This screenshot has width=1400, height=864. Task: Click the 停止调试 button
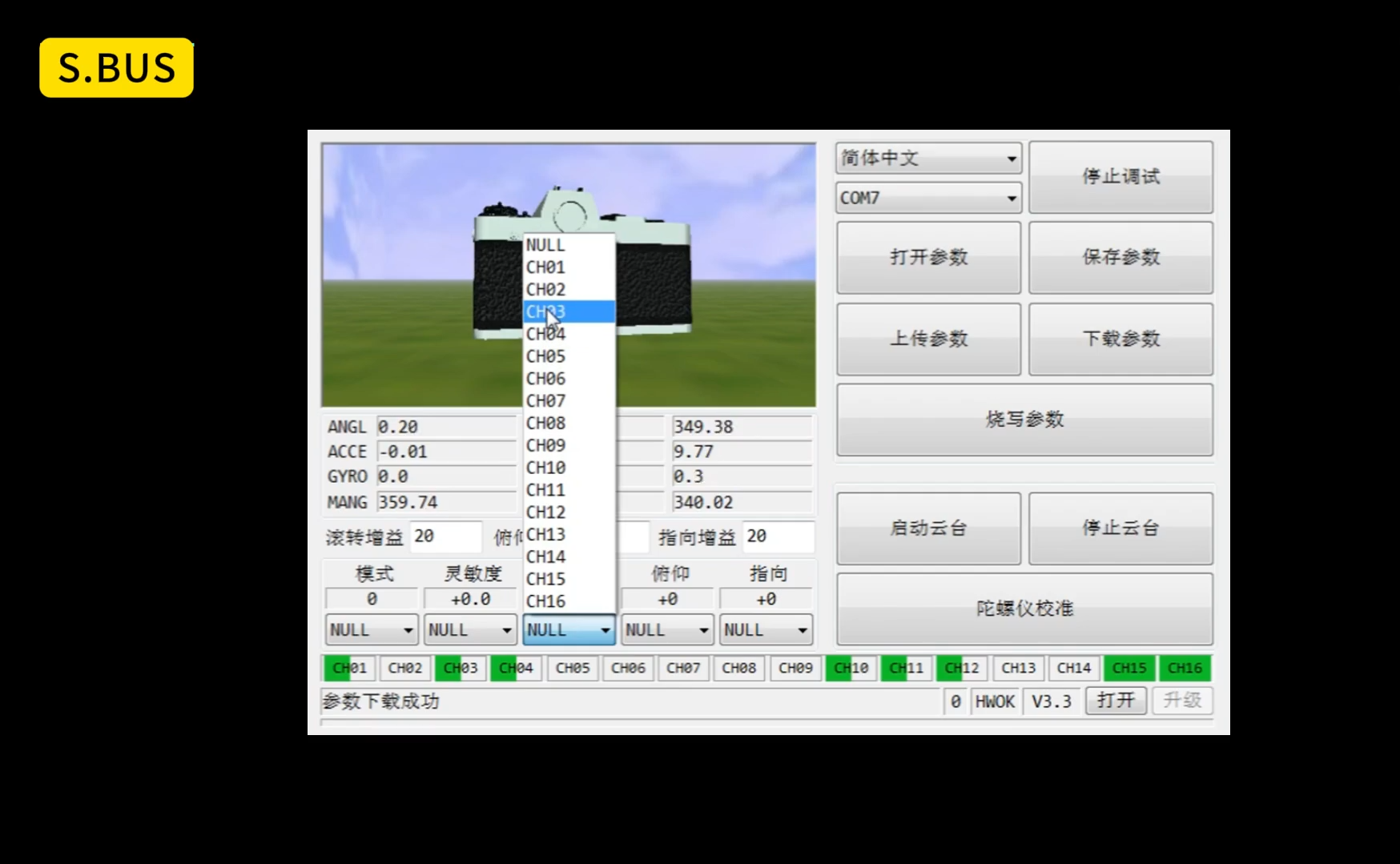click(1120, 177)
